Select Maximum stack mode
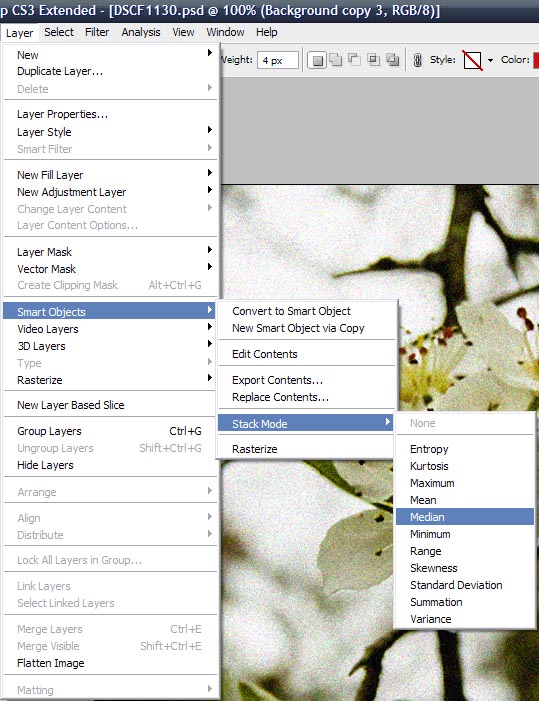This screenshot has height=701, width=539. coord(465,483)
